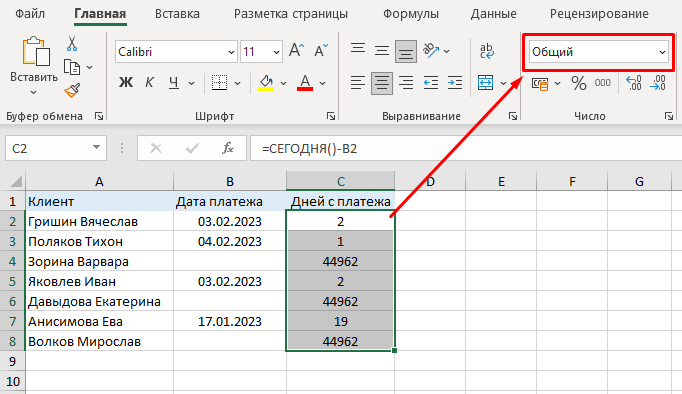This screenshot has height=394, width=682.
Task: Expand the font size 11 dropdown
Action: tap(276, 52)
